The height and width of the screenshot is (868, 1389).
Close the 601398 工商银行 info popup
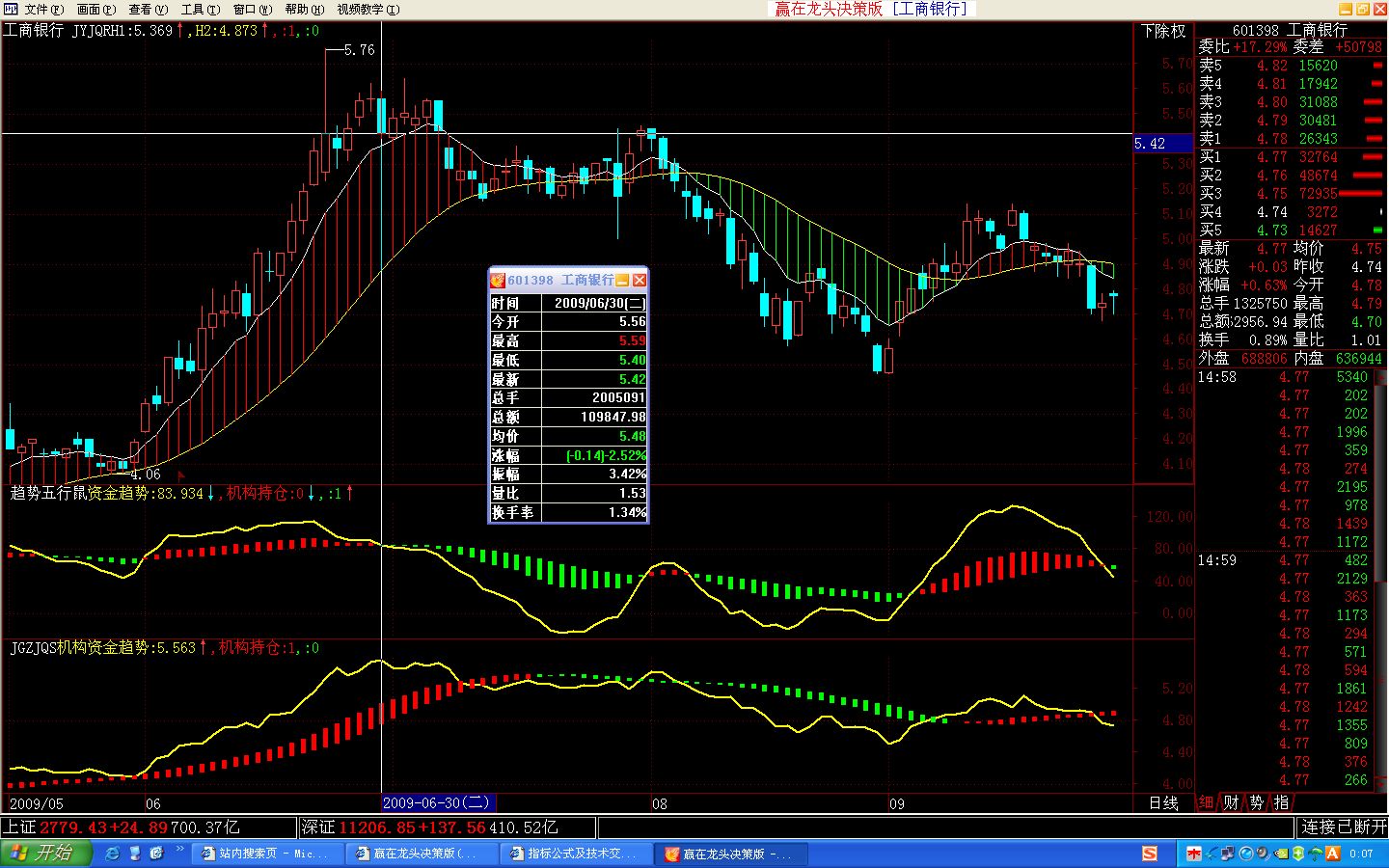click(x=639, y=280)
